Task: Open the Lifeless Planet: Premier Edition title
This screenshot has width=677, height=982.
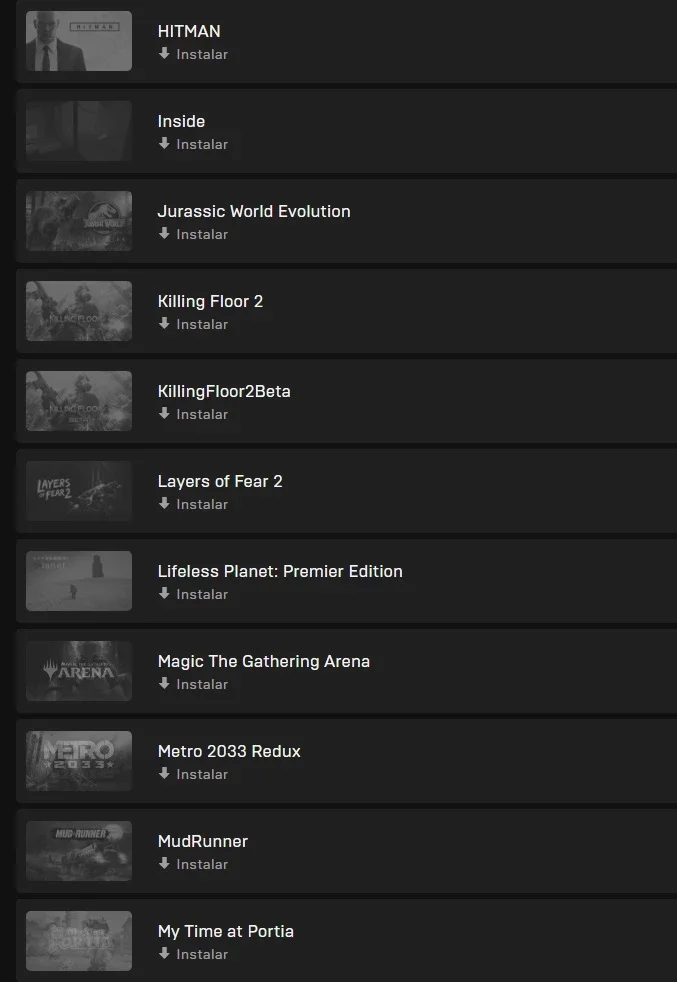Action: point(280,571)
